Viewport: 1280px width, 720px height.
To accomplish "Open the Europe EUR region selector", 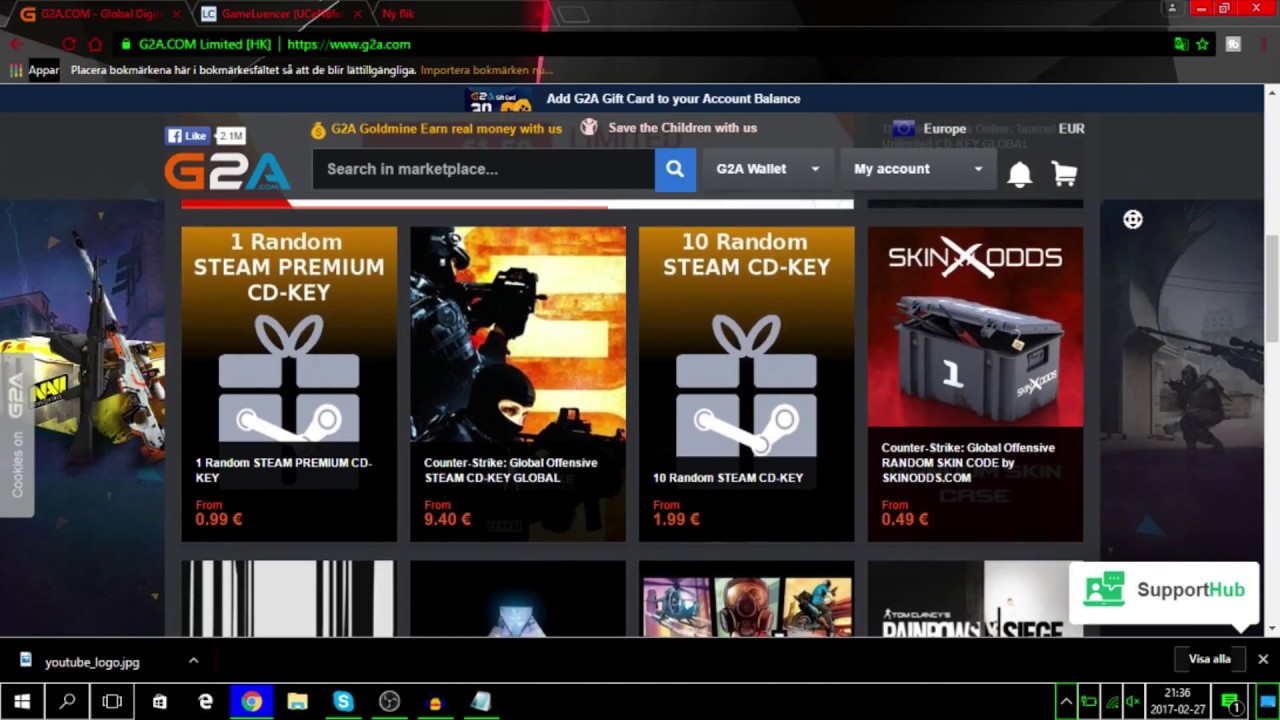I will point(988,129).
